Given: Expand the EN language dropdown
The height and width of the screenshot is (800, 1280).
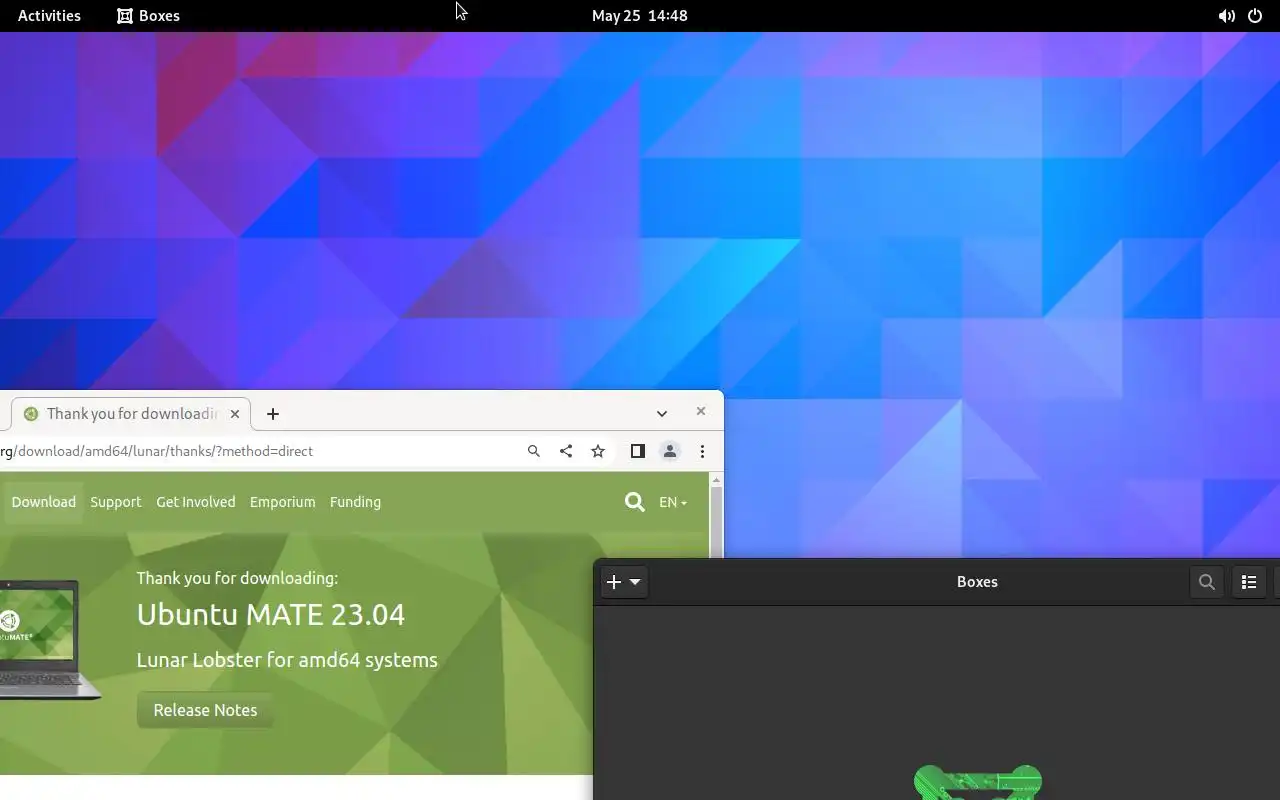Looking at the screenshot, I should (x=673, y=502).
